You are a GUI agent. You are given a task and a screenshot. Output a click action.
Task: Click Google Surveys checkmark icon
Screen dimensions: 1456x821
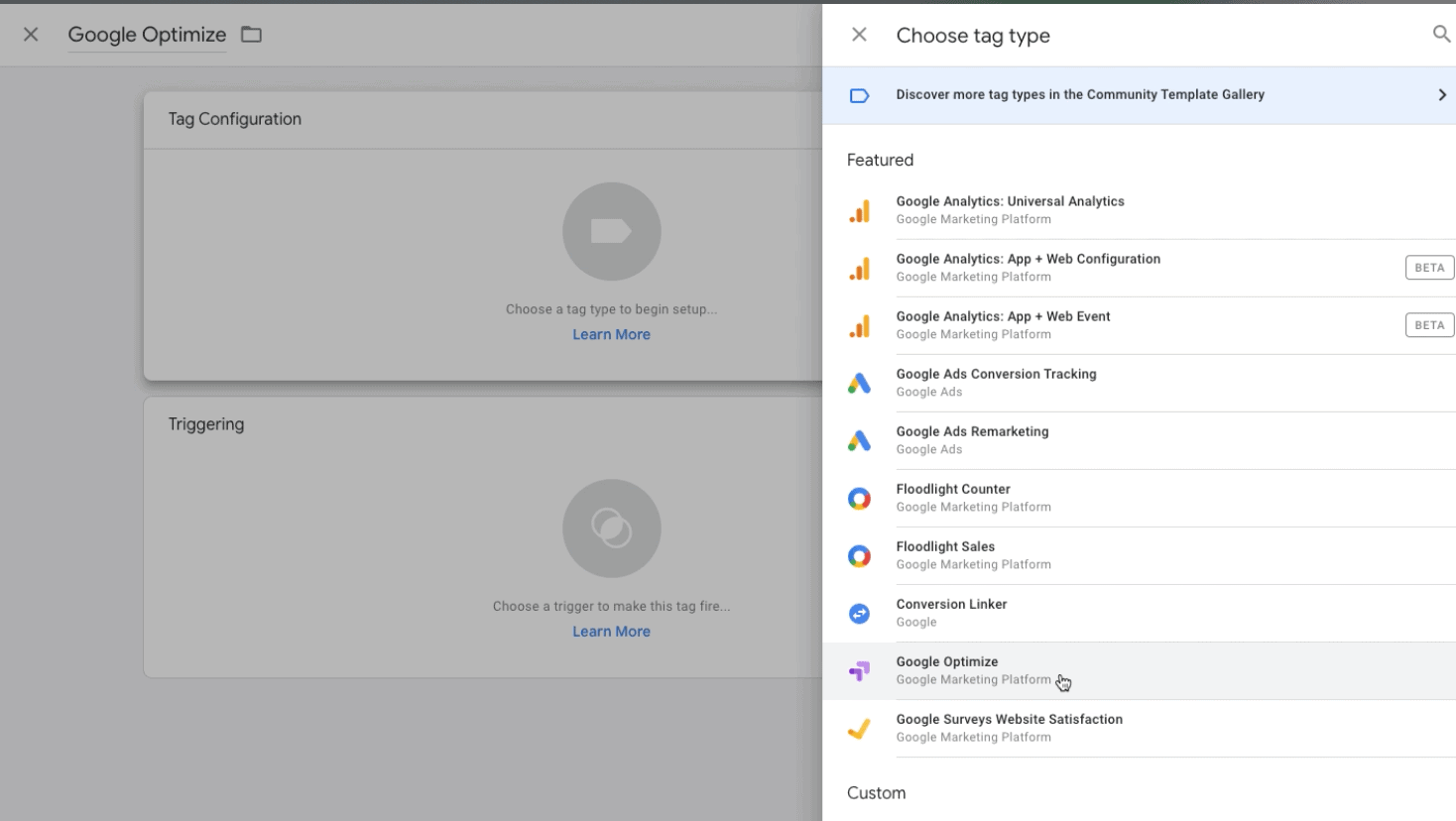(859, 729)
